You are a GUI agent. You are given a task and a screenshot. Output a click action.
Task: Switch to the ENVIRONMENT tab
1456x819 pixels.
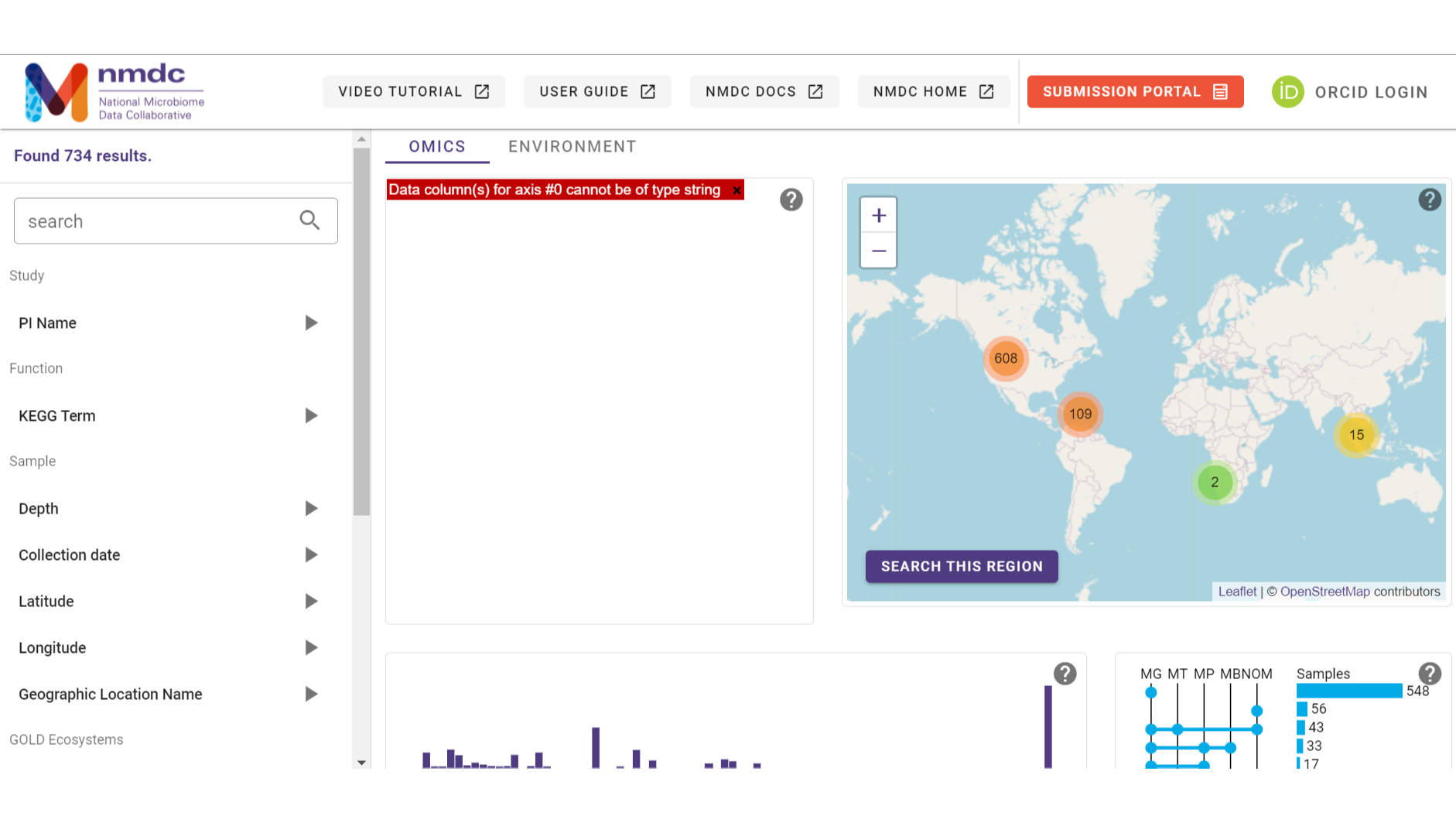(x=572, y=147)
